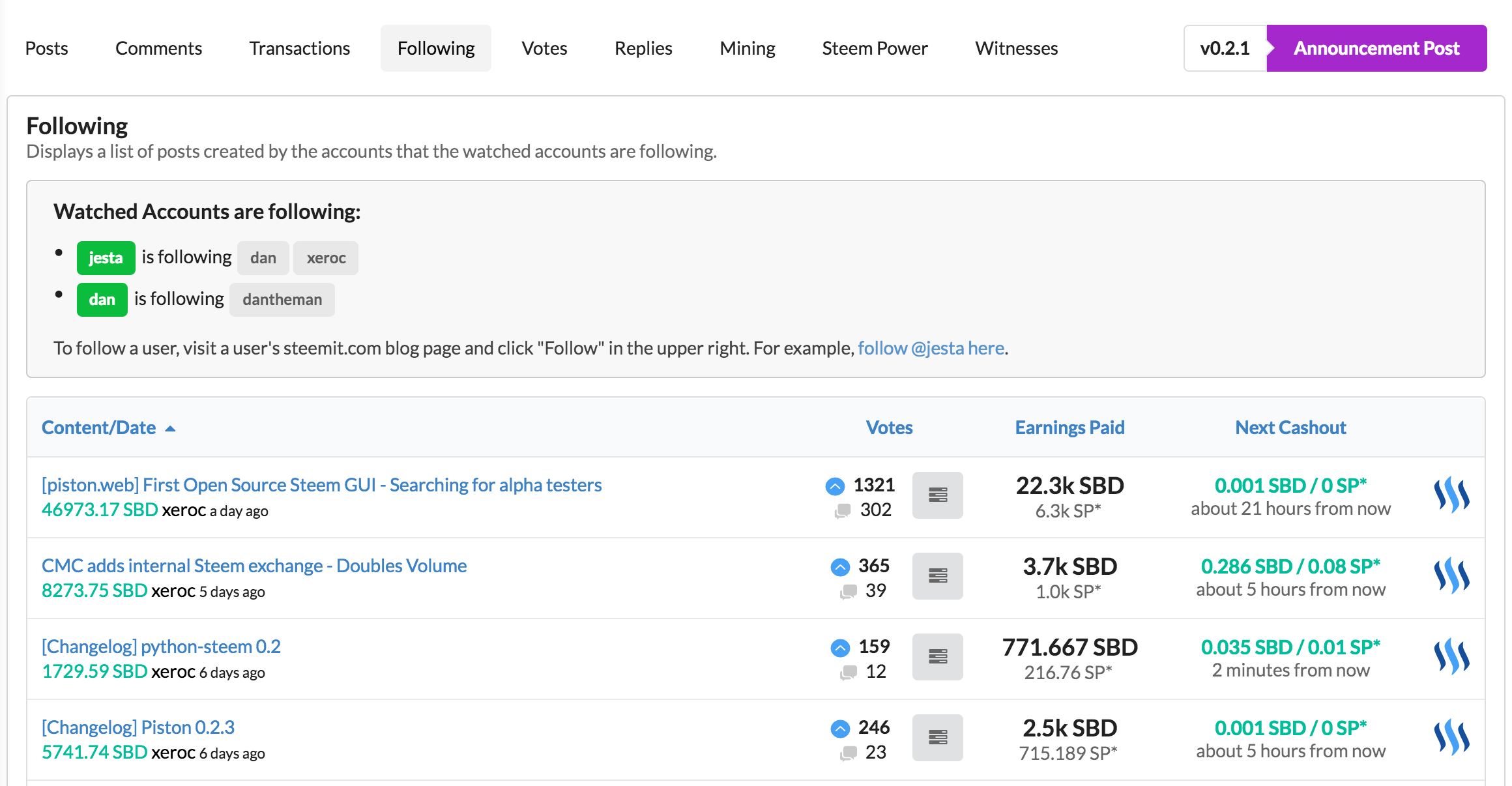Viewport: 1512px width, 786px height.
Task: Open the Announcement Post button
Action: click(x=1376, y=48)
